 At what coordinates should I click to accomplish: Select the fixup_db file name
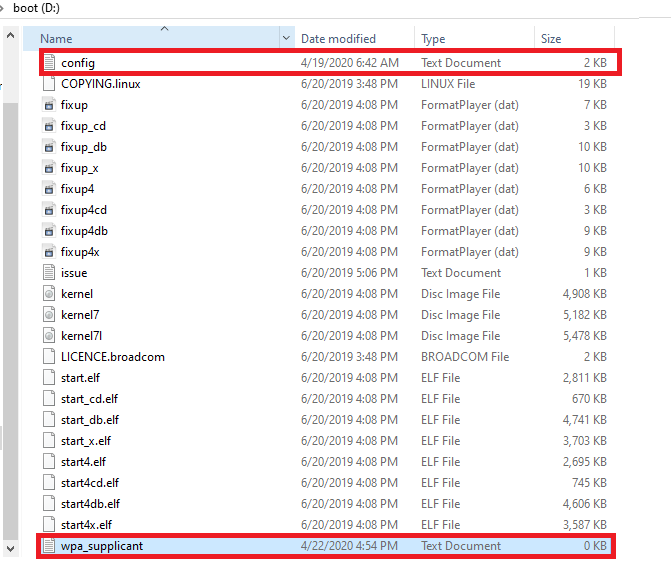[83, 147]
